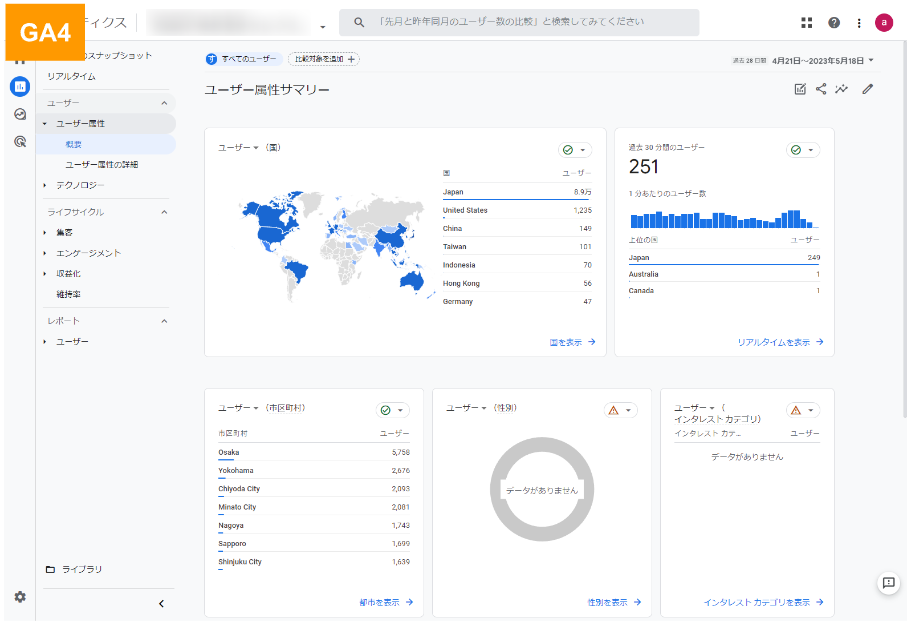The height and width of the screenshot is (632, 912).
Task: Click the Taiwan country row
Action: coord(517,247)
